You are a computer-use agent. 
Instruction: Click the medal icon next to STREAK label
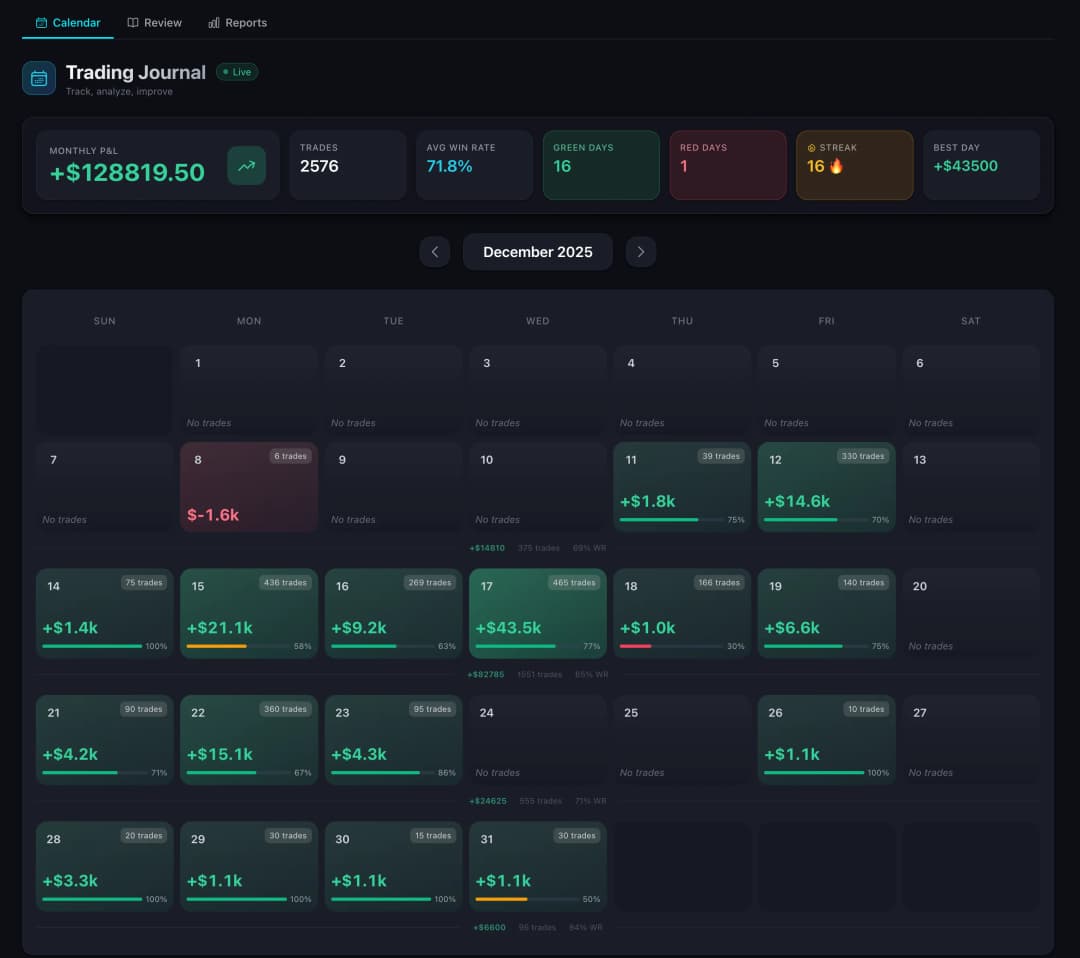click(812, 148)
